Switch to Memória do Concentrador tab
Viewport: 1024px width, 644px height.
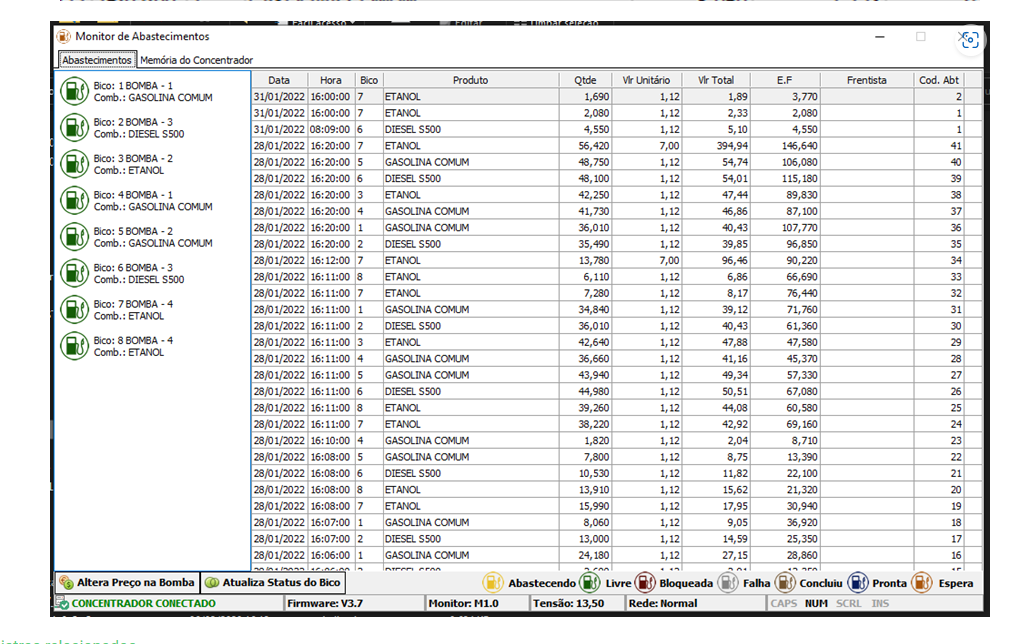[196, 60]
